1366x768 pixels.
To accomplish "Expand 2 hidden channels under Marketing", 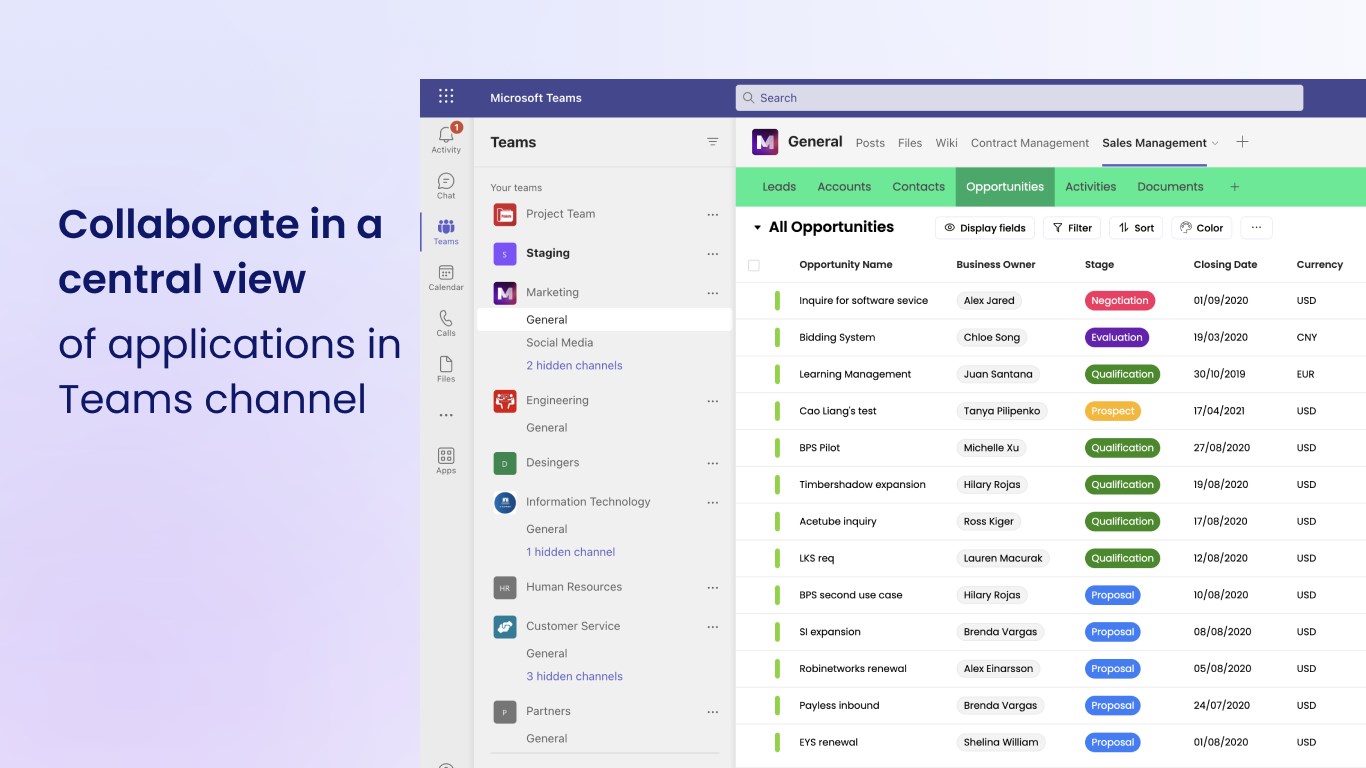I will click(x=574, y=366).
